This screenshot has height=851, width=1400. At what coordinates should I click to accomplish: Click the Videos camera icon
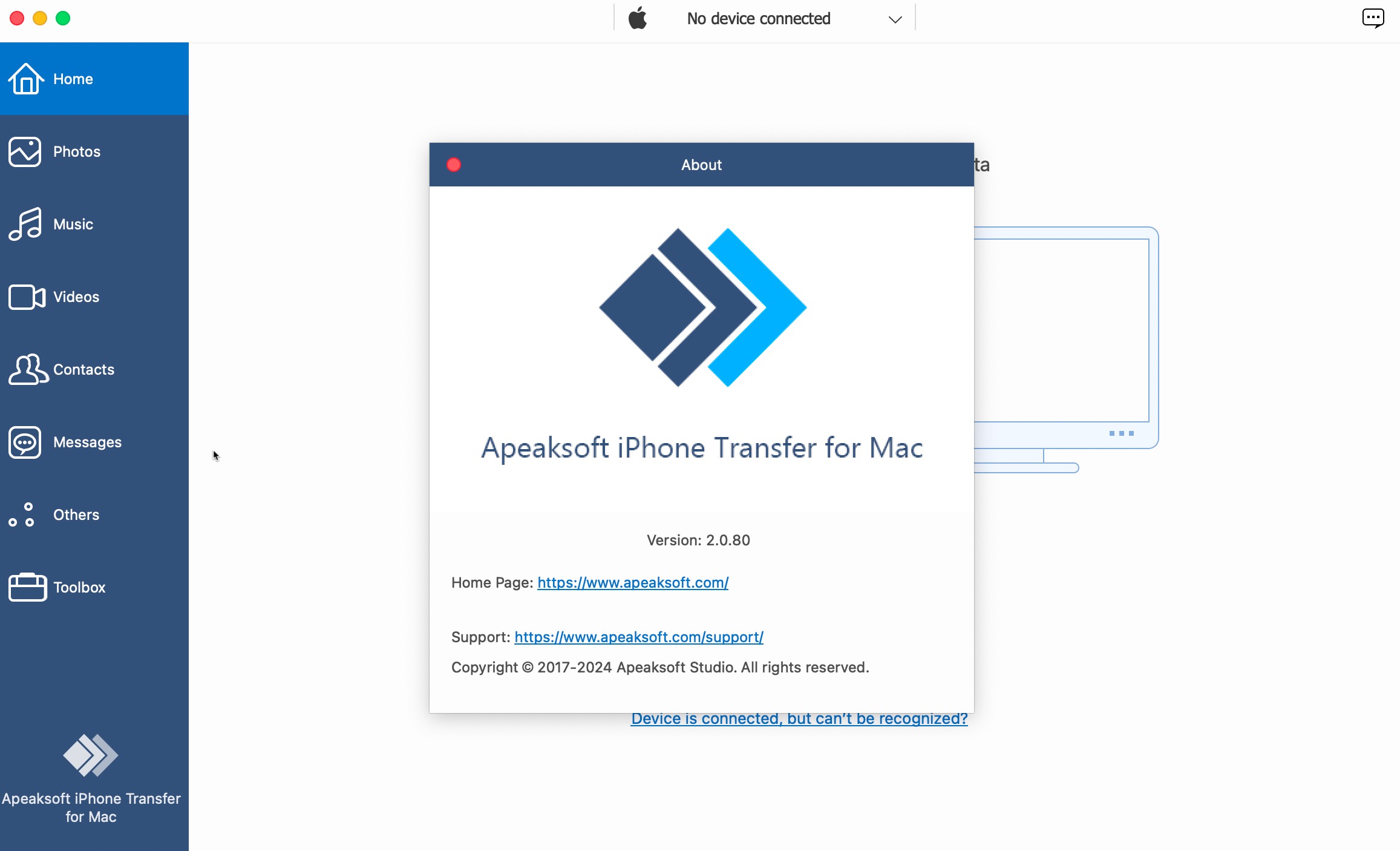pos(27,297)
